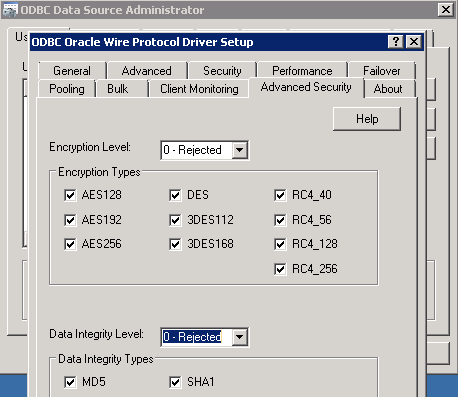This screenshot has width=458, height=397.
Task: Uncheck the MD5 data integrity type
Action: 70,382
